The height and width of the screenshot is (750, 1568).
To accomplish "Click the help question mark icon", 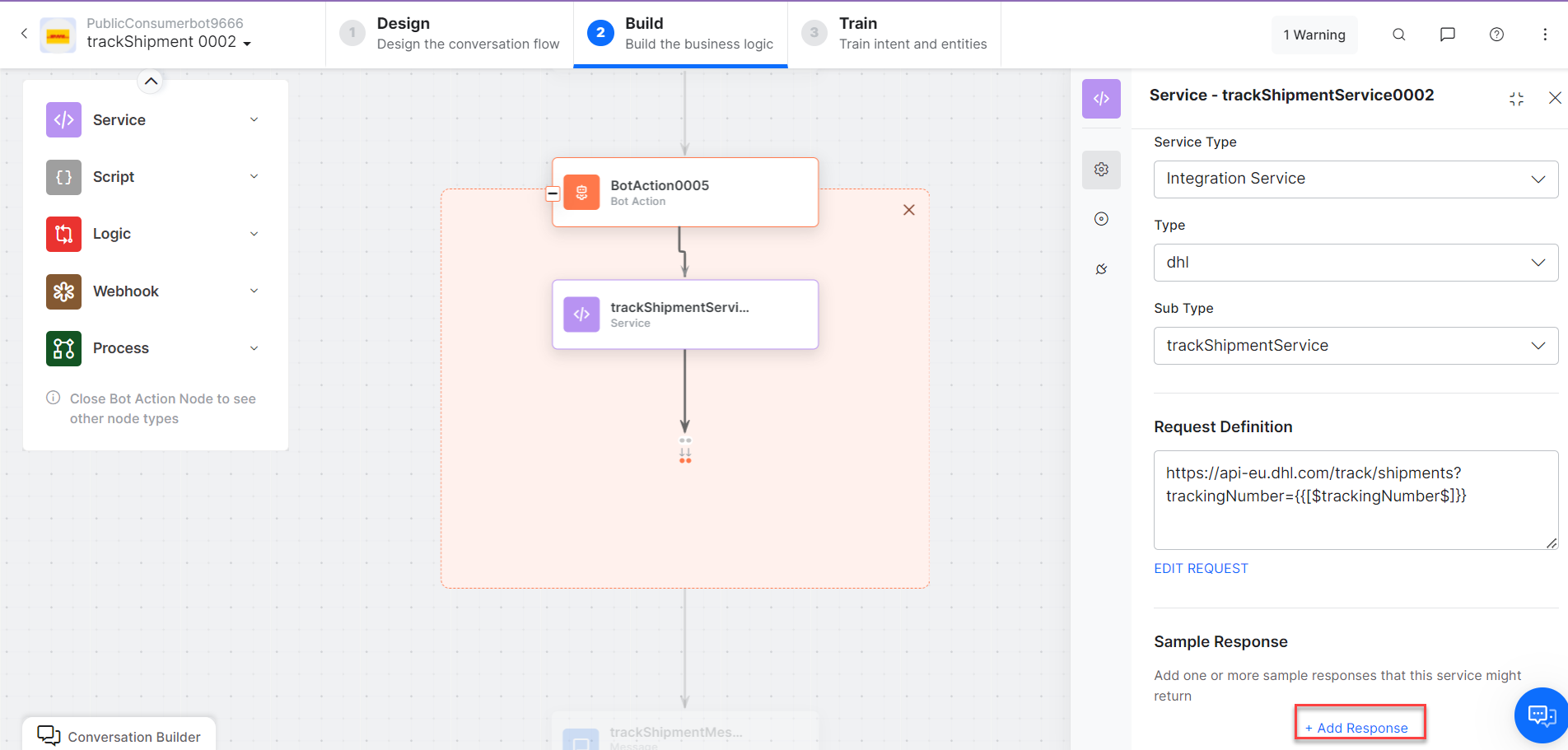I will 1496,35.
